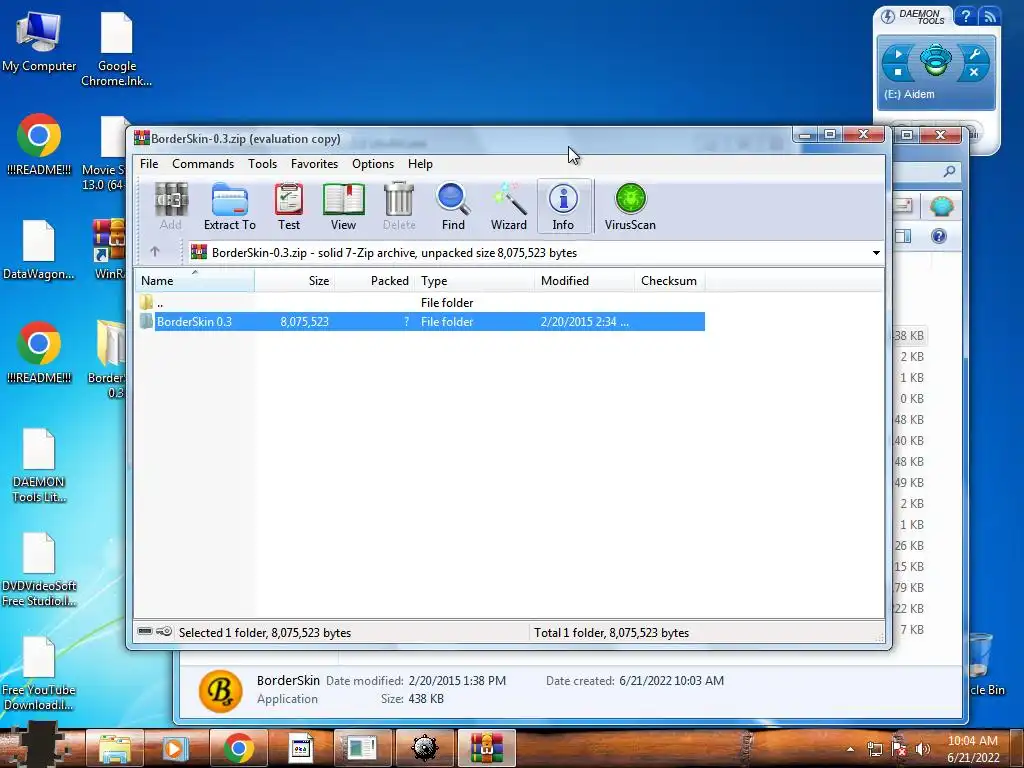The height and width of the screenshot is (768, 1024).
Task: Click the disk drive status bar icon
Action: [145, 632]
